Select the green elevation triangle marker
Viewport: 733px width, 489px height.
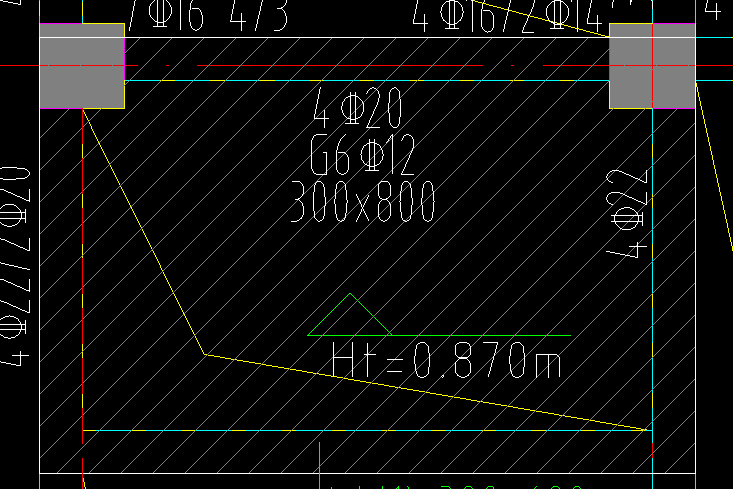pyautogui.click(x=350, y=315)
